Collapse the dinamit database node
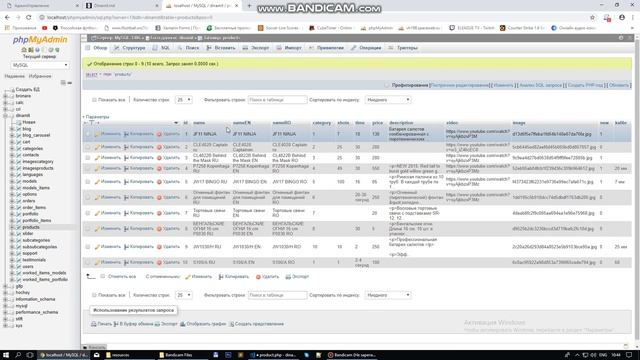This screenshot has height=360, width=640. [x=5, y=116]
